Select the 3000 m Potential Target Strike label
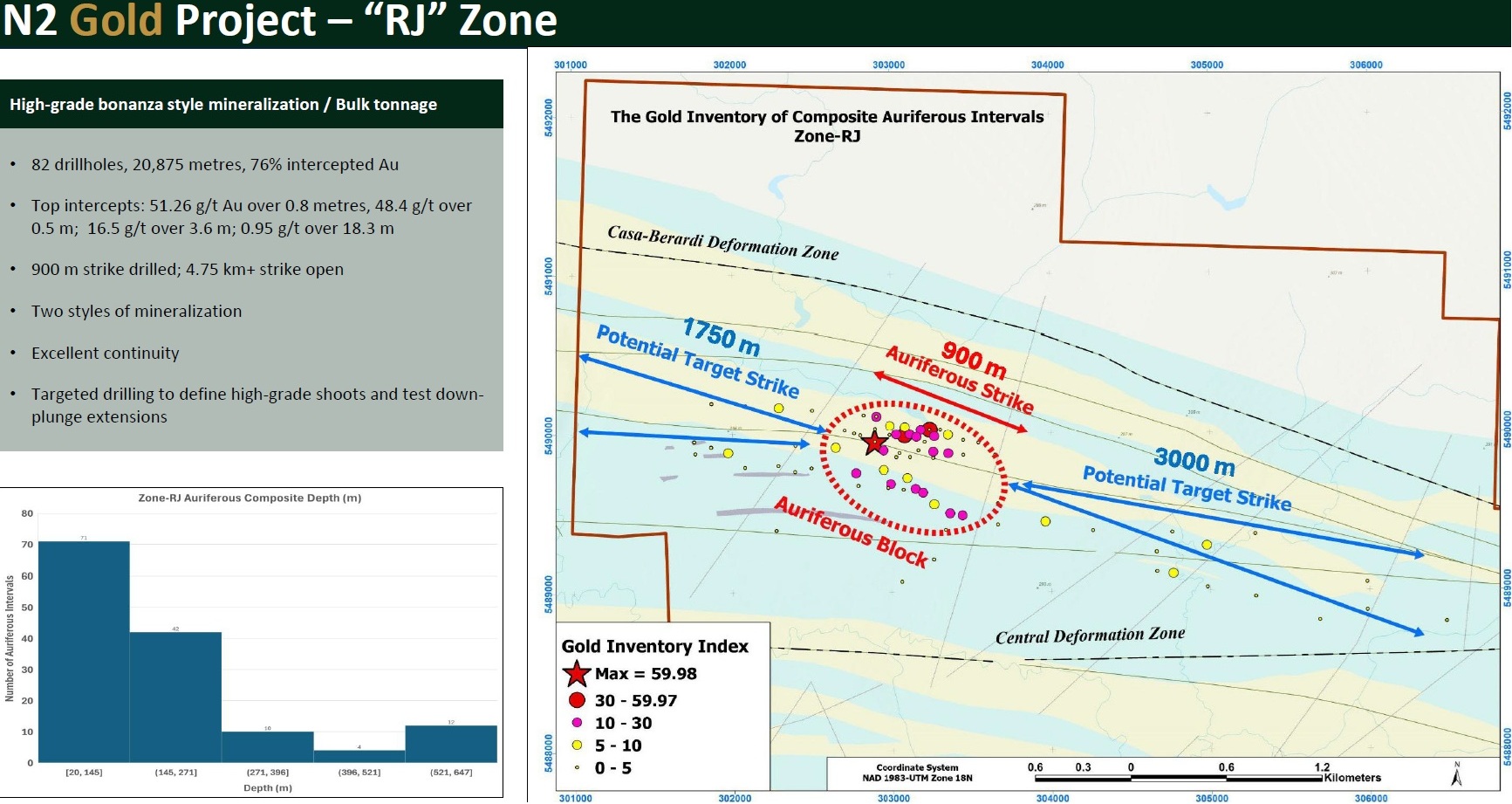The height and width of the screenshot is (804, 1512). tap(1187, 478)
